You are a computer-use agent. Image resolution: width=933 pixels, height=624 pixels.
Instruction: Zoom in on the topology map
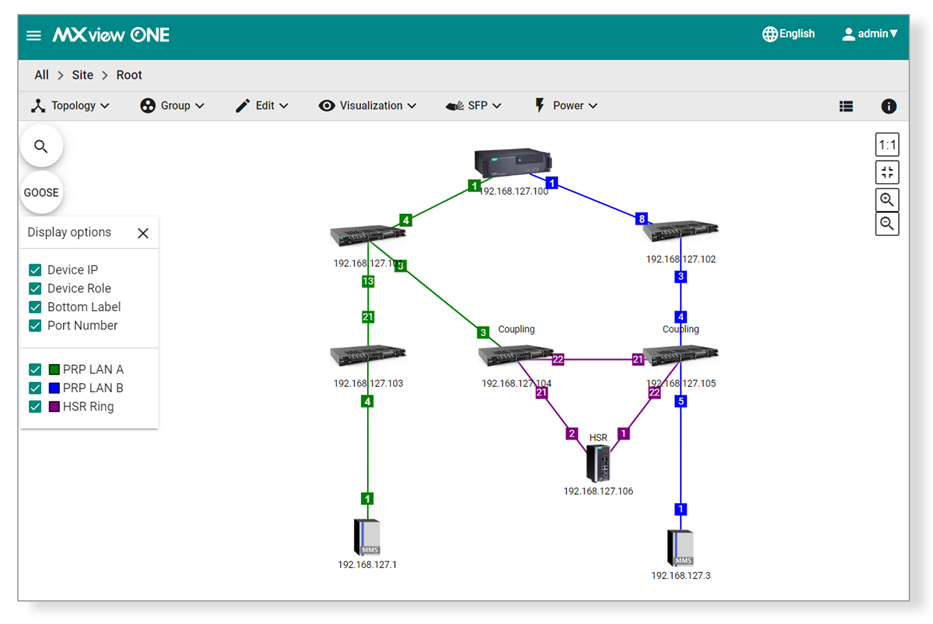[887, 199]
